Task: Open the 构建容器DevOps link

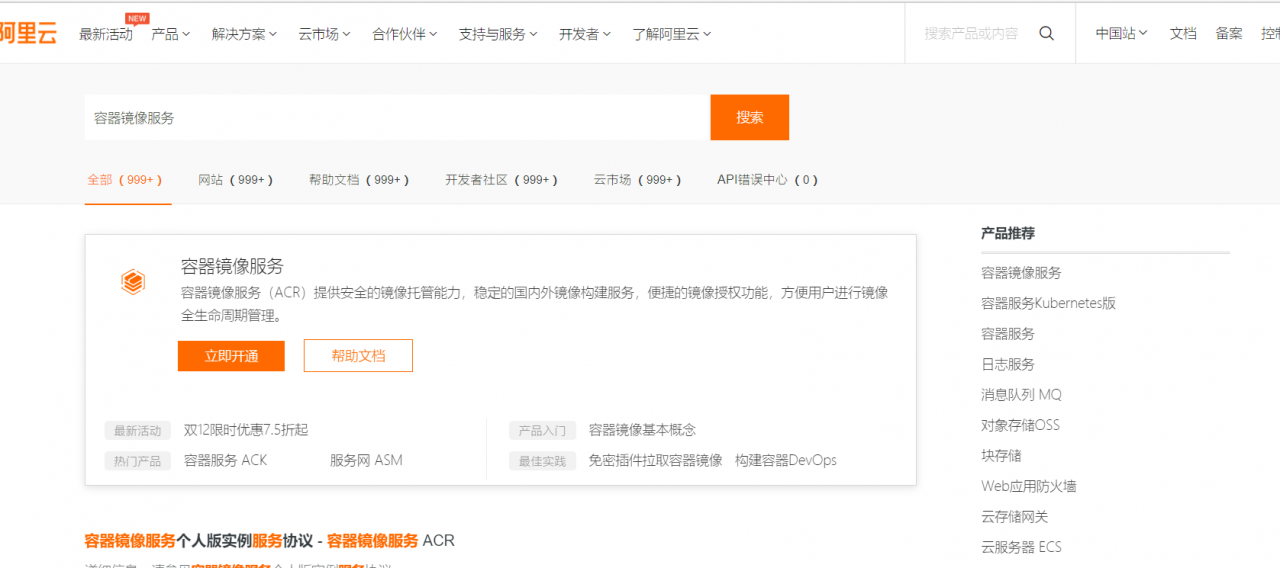Action: point(786,460)
